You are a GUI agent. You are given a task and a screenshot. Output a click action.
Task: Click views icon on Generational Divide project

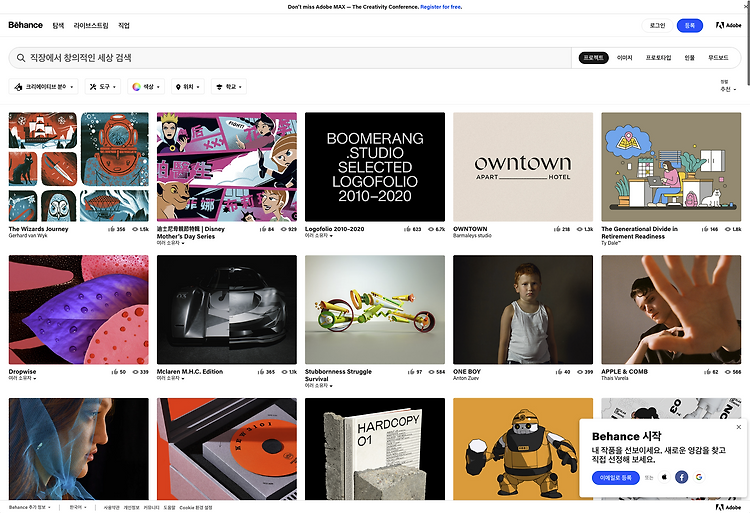pyautogui.click(x=728, y=229)
